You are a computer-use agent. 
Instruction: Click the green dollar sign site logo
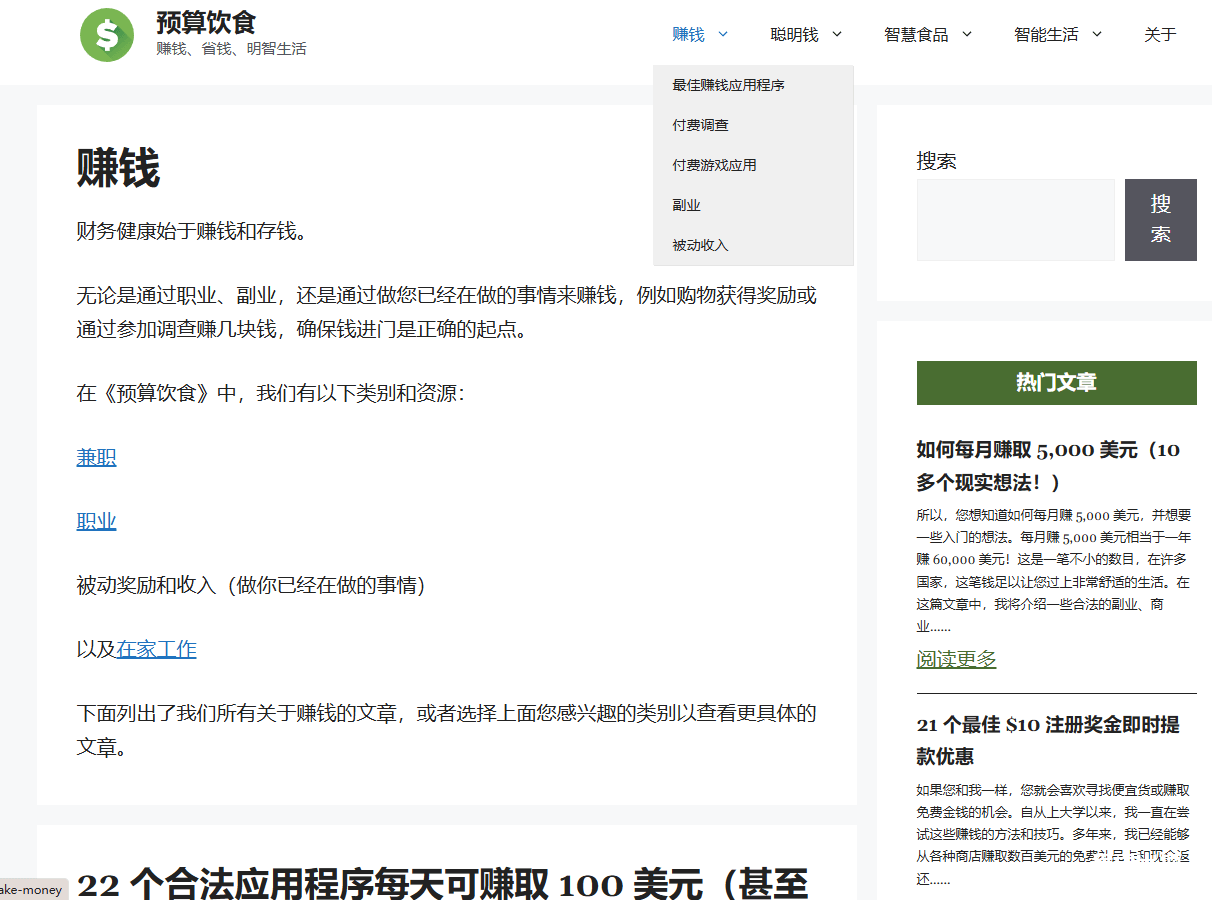107,35
